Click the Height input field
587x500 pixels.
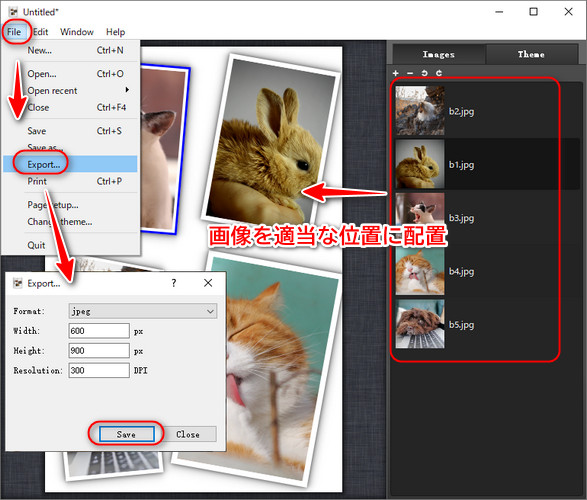99,351
